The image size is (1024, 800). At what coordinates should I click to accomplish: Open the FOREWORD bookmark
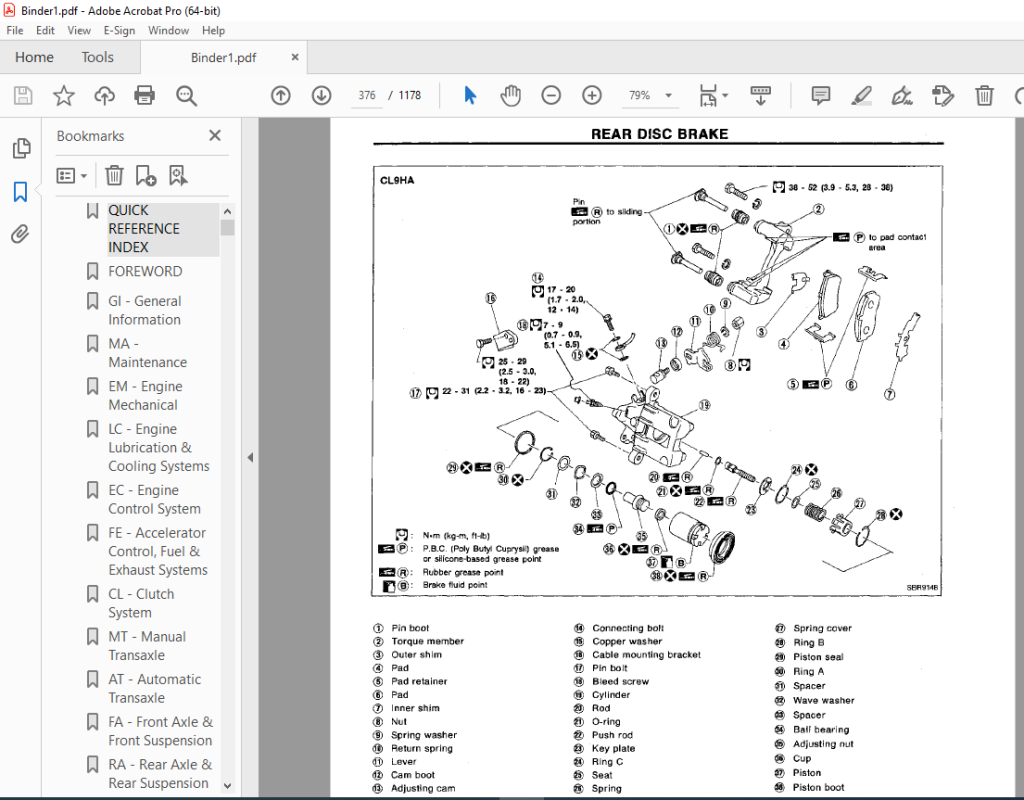pyautogui.click(x=145, y=271)
